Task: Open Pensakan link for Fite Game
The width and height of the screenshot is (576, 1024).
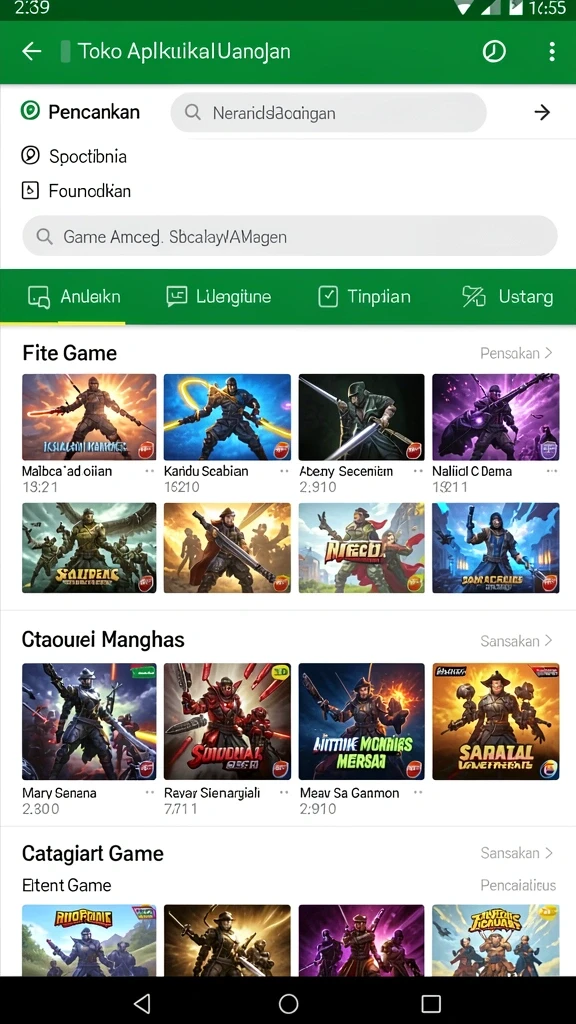Action: (517, 353)
